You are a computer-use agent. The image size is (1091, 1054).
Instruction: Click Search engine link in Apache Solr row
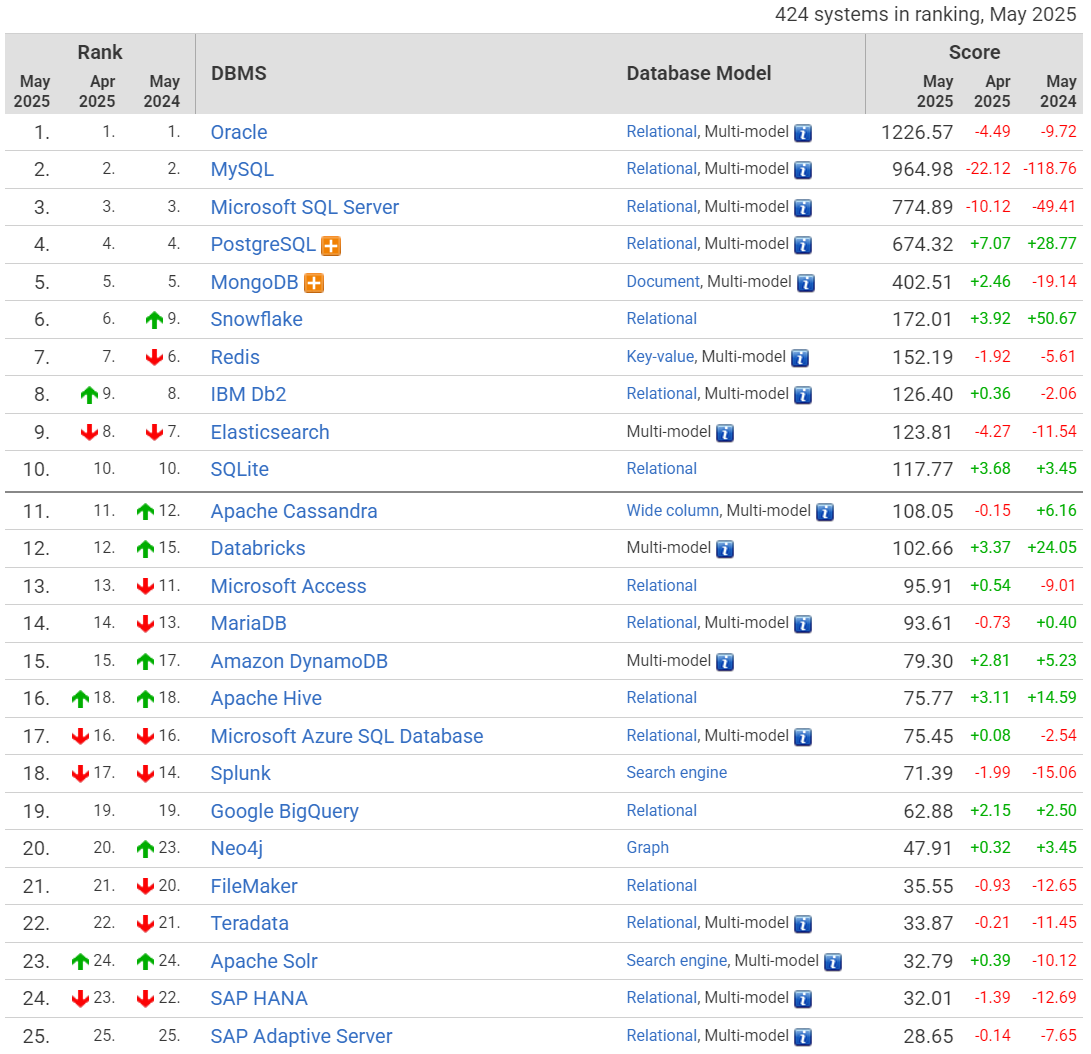tap(676, 961)
